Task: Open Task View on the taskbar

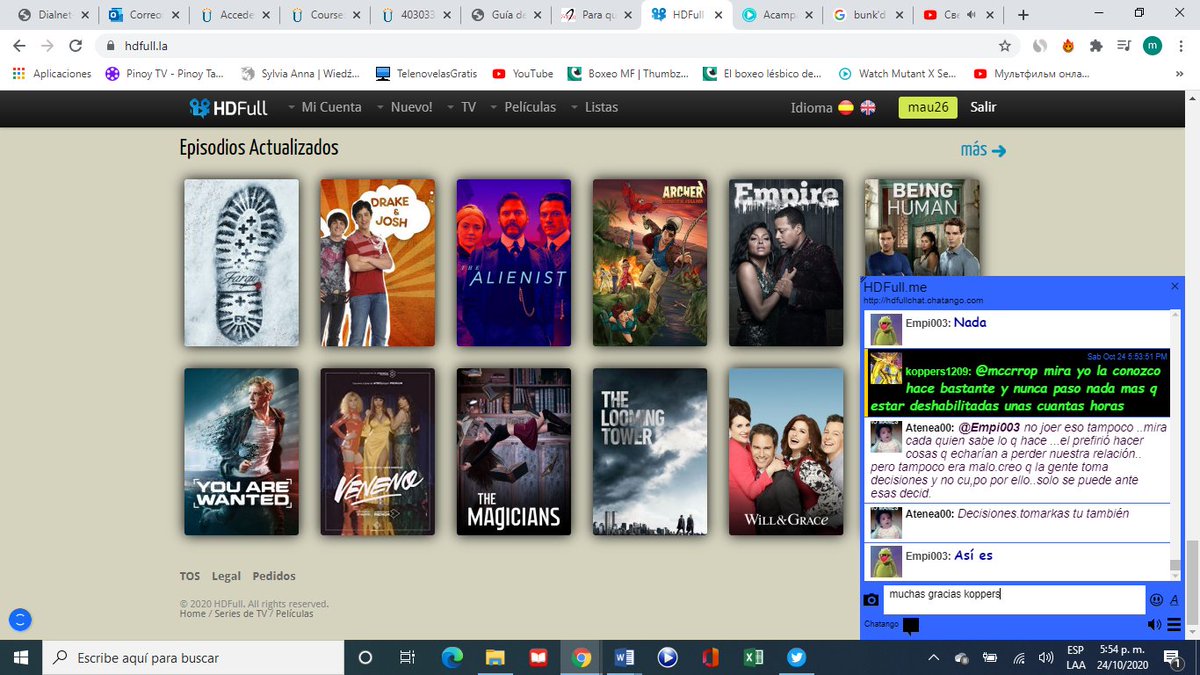Action: (407, 657)
